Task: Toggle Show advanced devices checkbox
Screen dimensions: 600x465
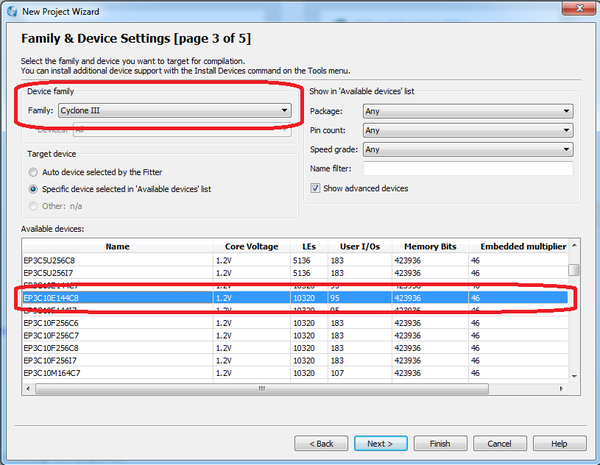Action: pyautogui.click(x=316, y=189)
